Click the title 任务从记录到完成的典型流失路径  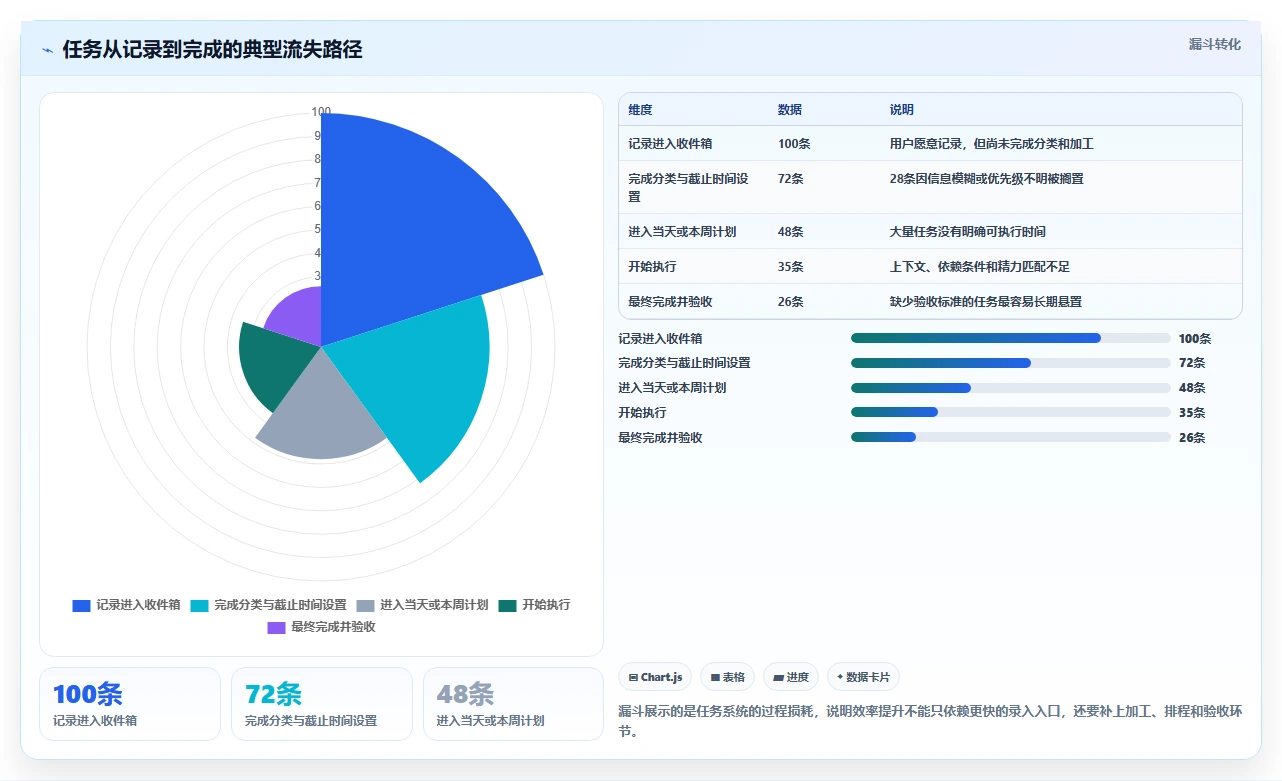click(x=212, y=50)
